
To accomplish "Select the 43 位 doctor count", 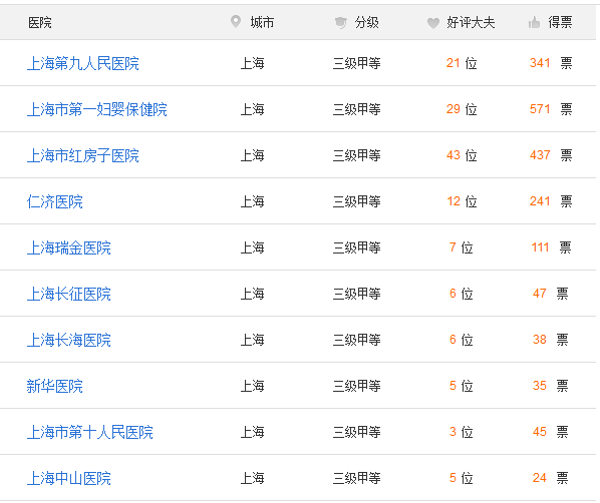I will [x=461, y=155].
